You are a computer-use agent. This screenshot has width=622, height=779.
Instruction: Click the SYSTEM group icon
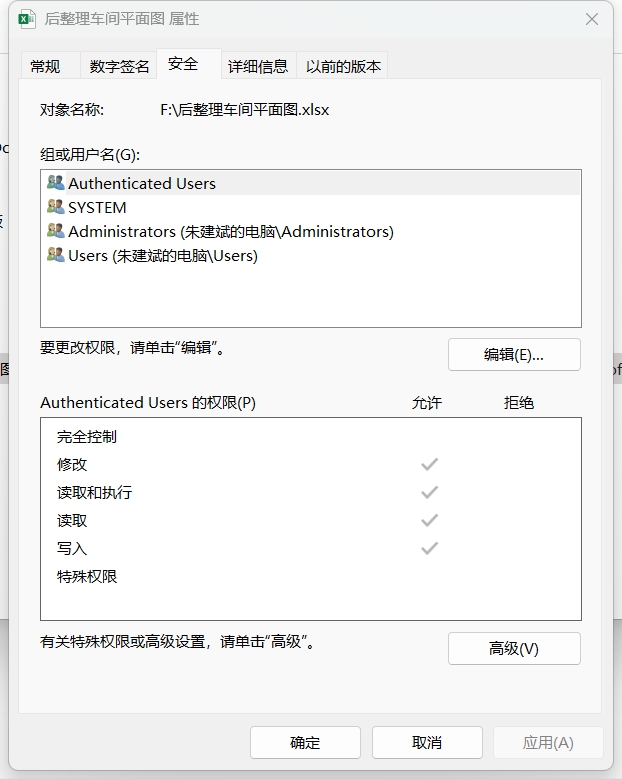pos(56,207)
